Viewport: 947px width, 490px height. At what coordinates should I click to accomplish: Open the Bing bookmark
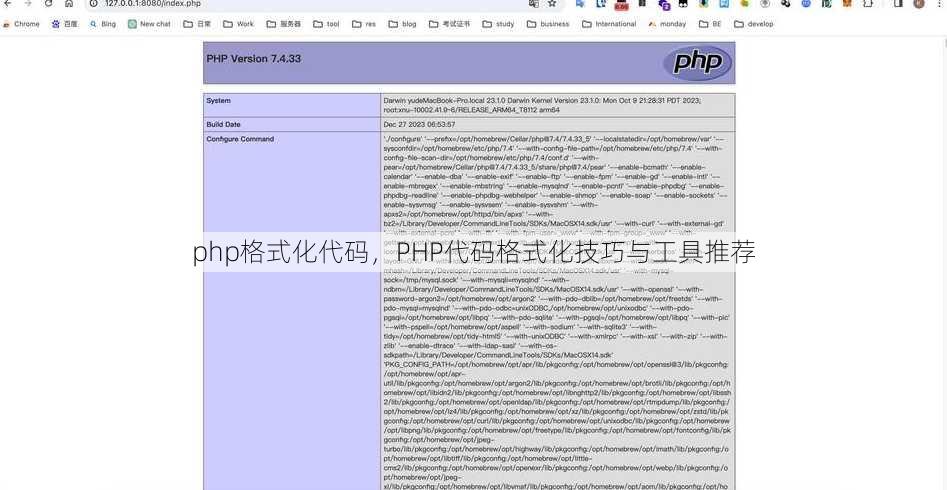(103, 24)
